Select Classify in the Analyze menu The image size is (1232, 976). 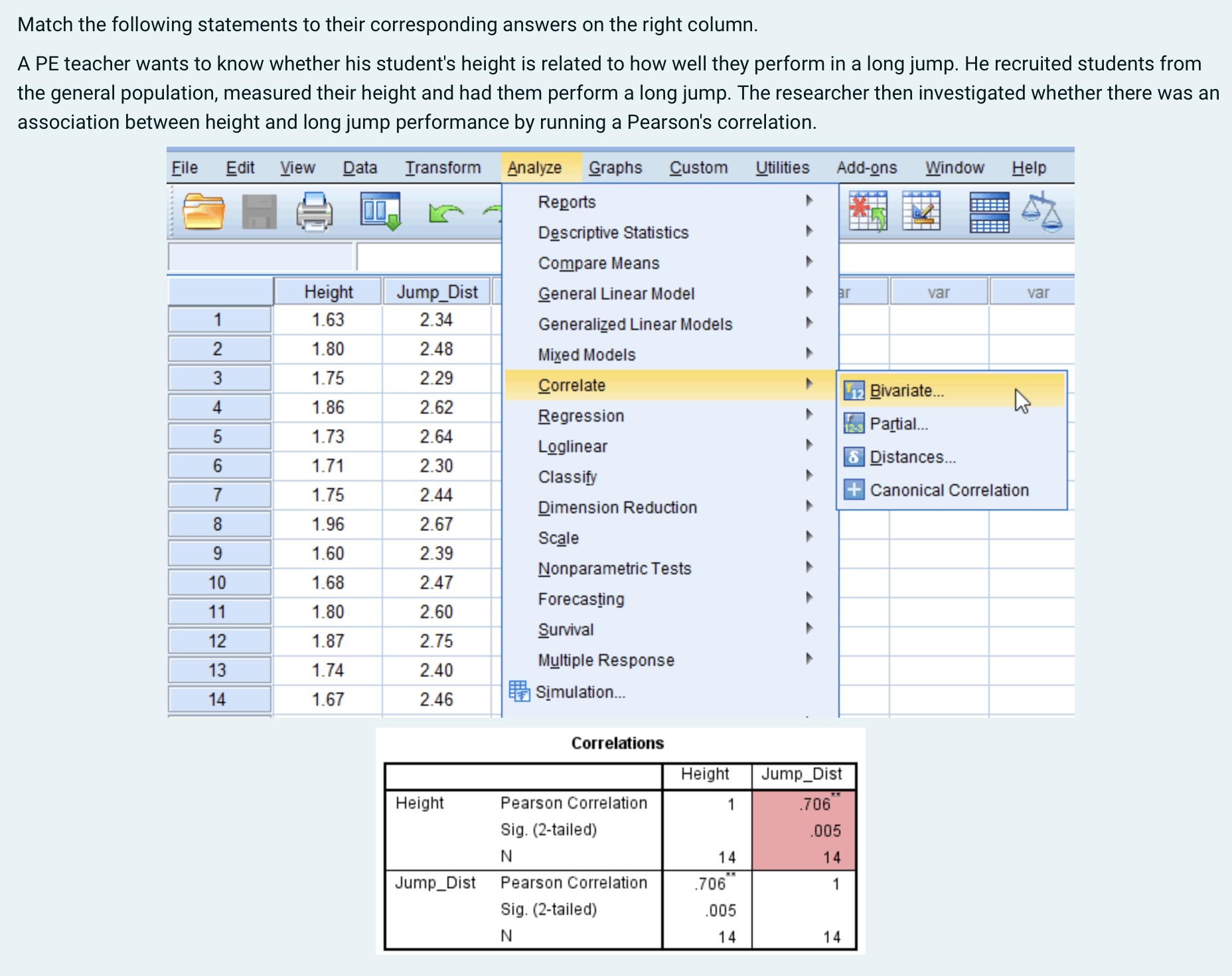point(670,477)
